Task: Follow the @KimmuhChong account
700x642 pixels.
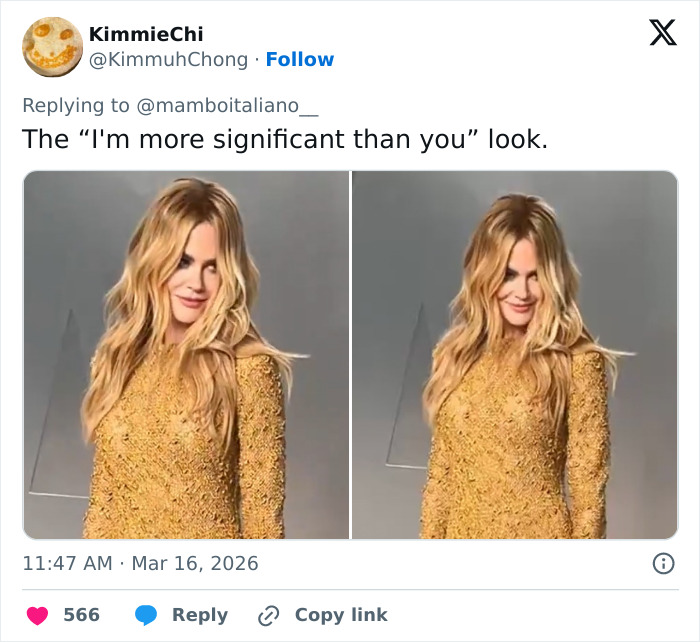Action: pyautogui.click(x=300, y=60)
